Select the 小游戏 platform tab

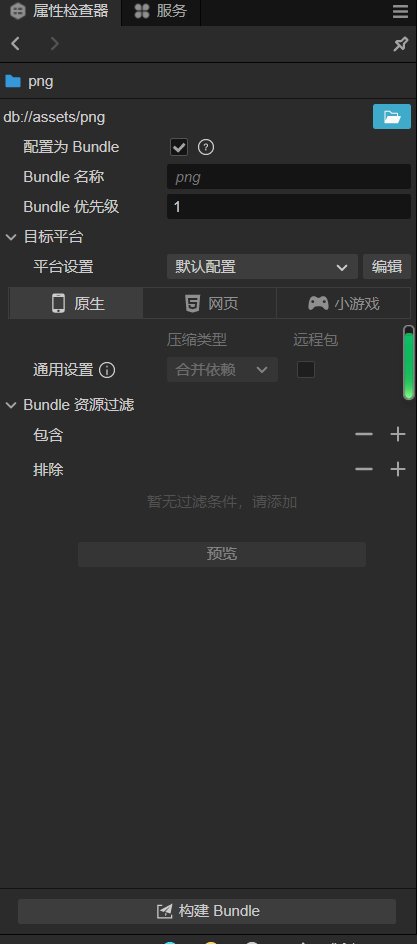344,303
